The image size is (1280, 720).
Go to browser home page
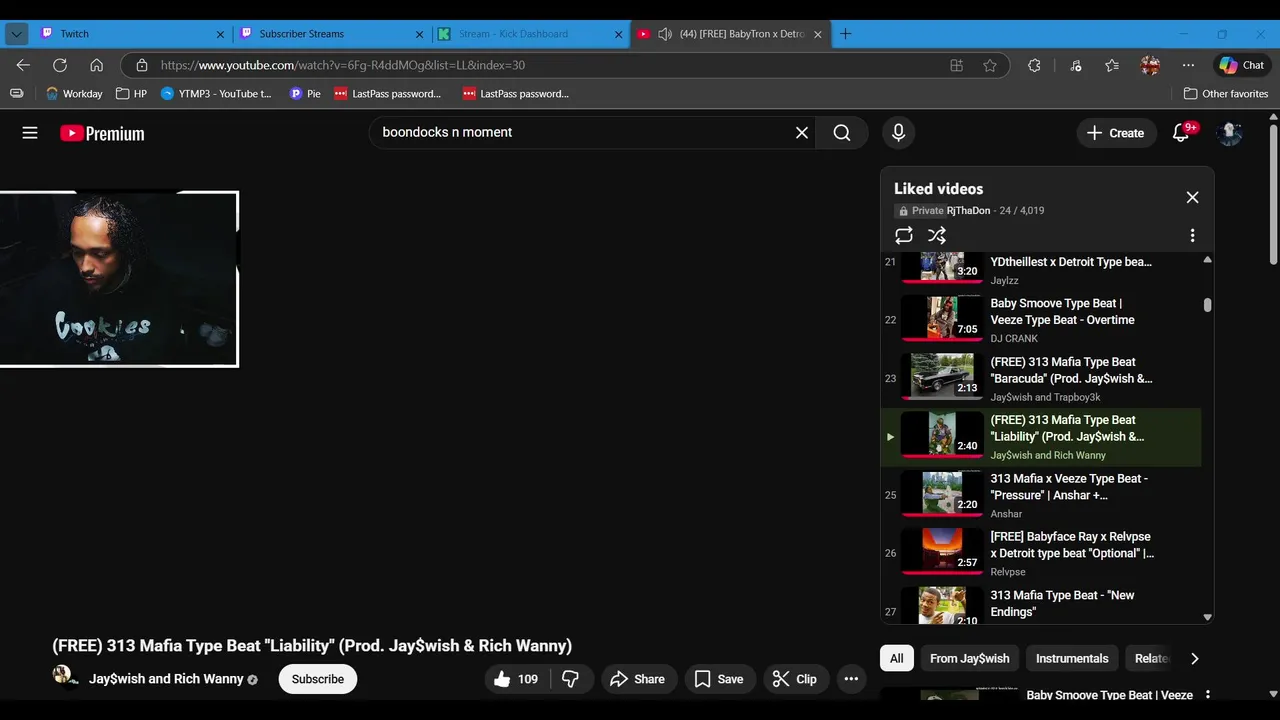point(96,65)
